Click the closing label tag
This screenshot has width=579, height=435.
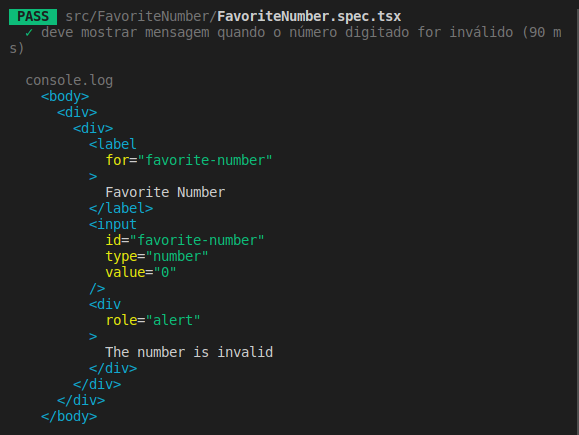click(x=121, y=208)
